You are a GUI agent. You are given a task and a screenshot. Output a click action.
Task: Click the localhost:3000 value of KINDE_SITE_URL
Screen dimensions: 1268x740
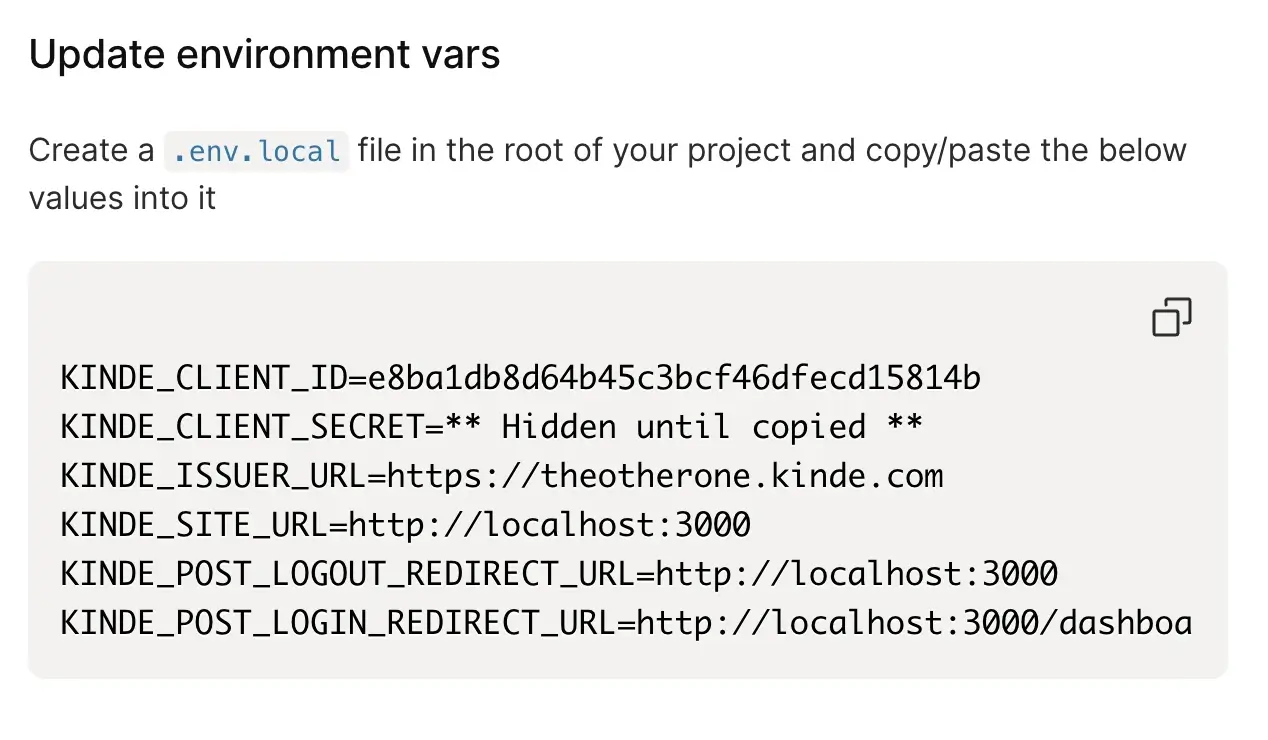pos(550,525)
